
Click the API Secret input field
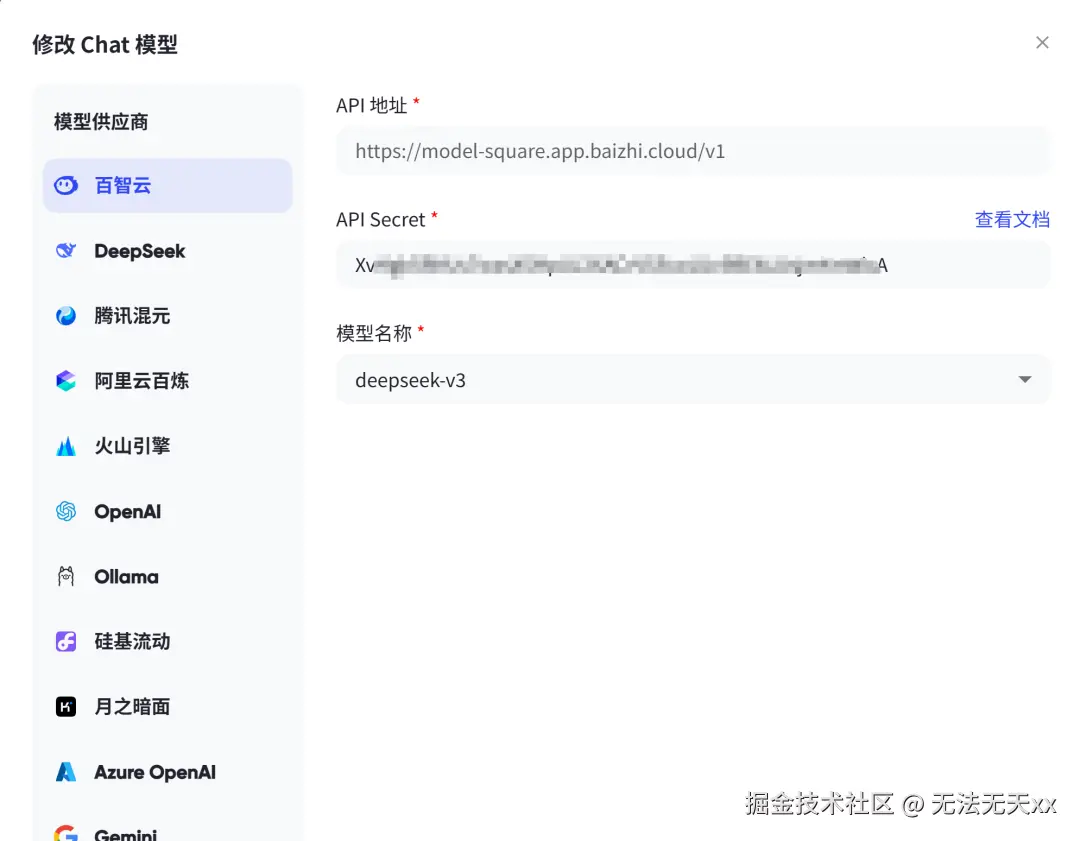pos(692,264)
